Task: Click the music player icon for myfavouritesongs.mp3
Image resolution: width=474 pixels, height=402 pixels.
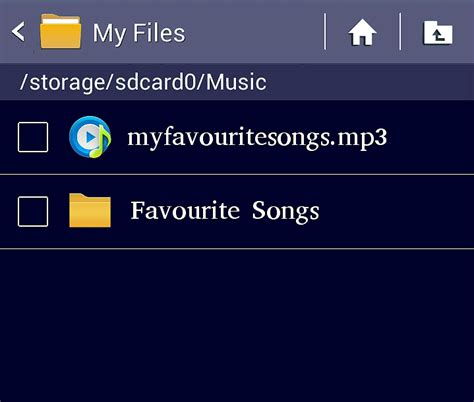Action: click(x=90, y=137)
